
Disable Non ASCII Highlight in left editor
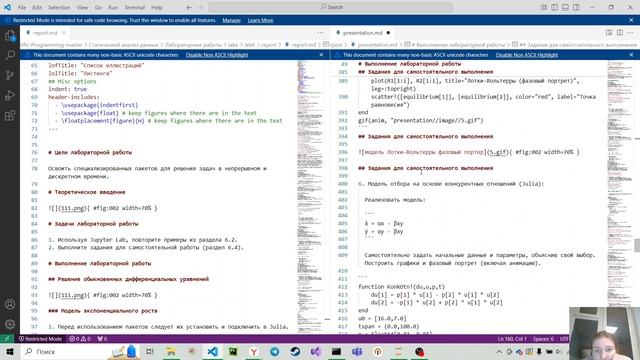tap(217, 55)
